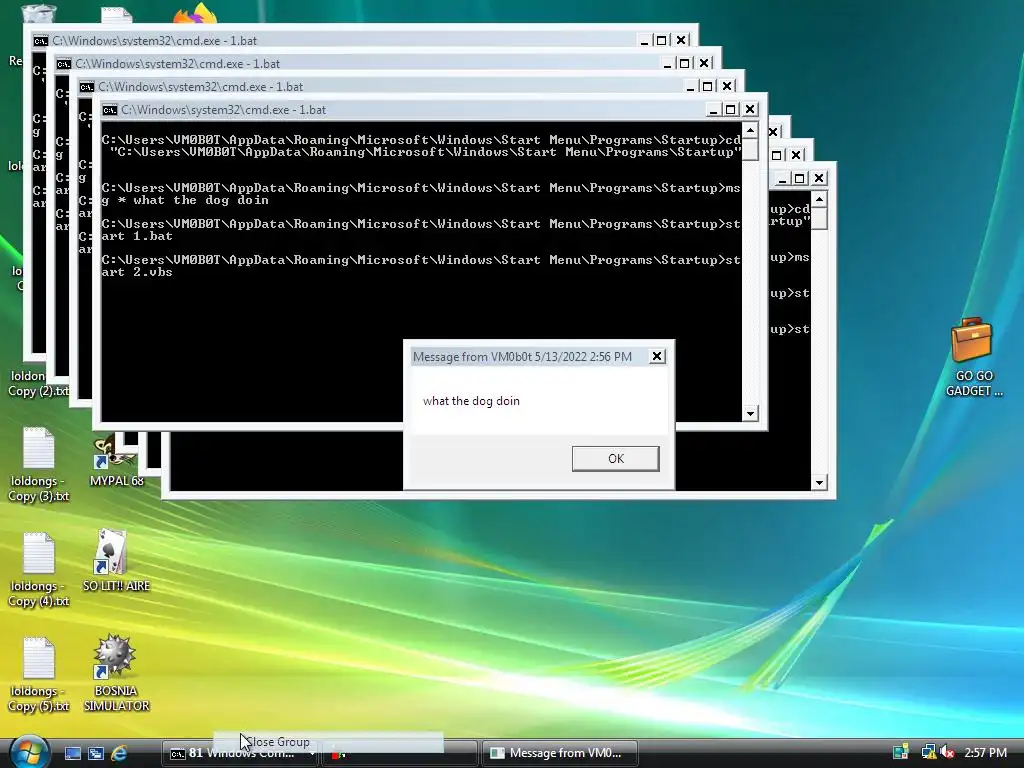Click the topmost rear cmd.exe title bar
This screenshot has height=768, width=1024.
[360, 40]
